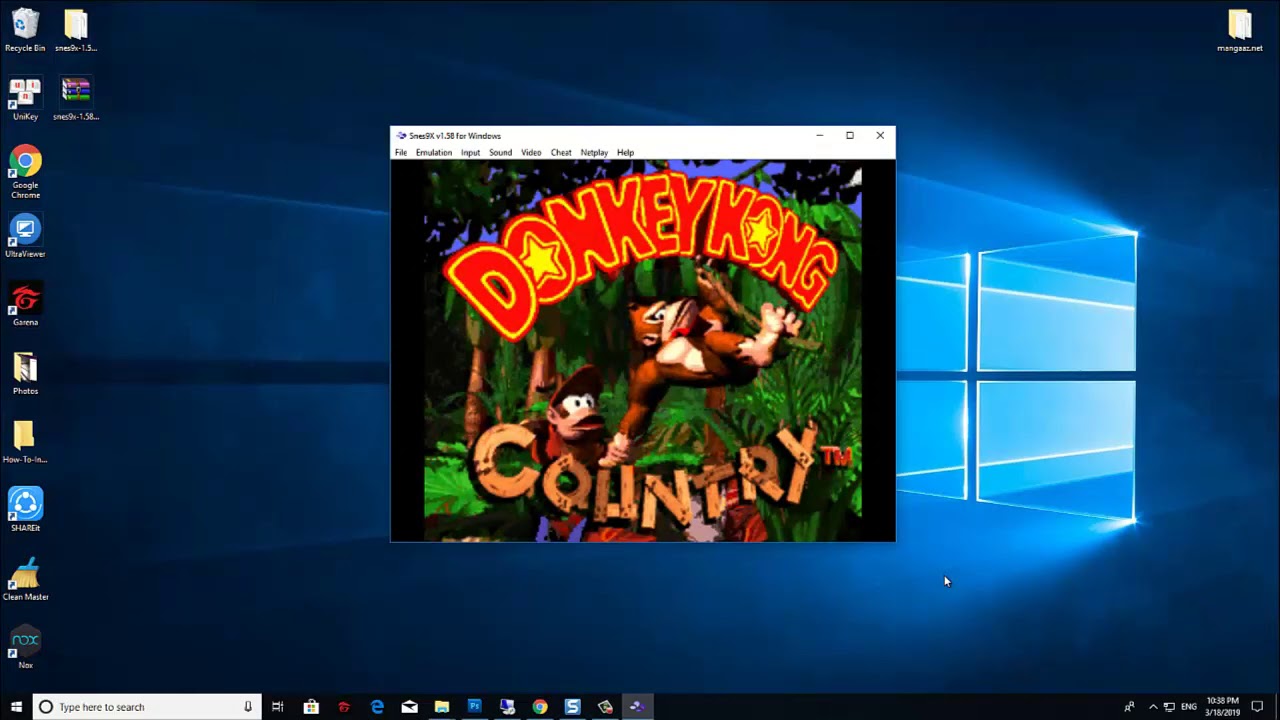This screenshot has height=720, width=1280.
Task: Show hidden system tray icons
Action: coord(1153,707)
